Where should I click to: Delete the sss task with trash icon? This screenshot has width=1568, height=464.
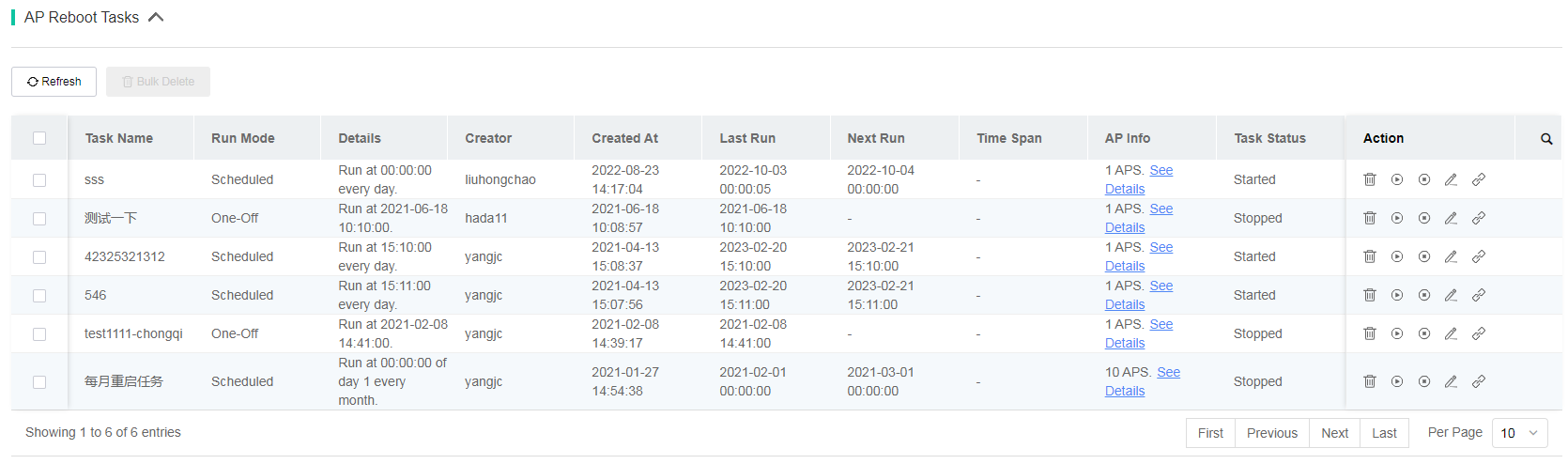[x=1370, y=179]
